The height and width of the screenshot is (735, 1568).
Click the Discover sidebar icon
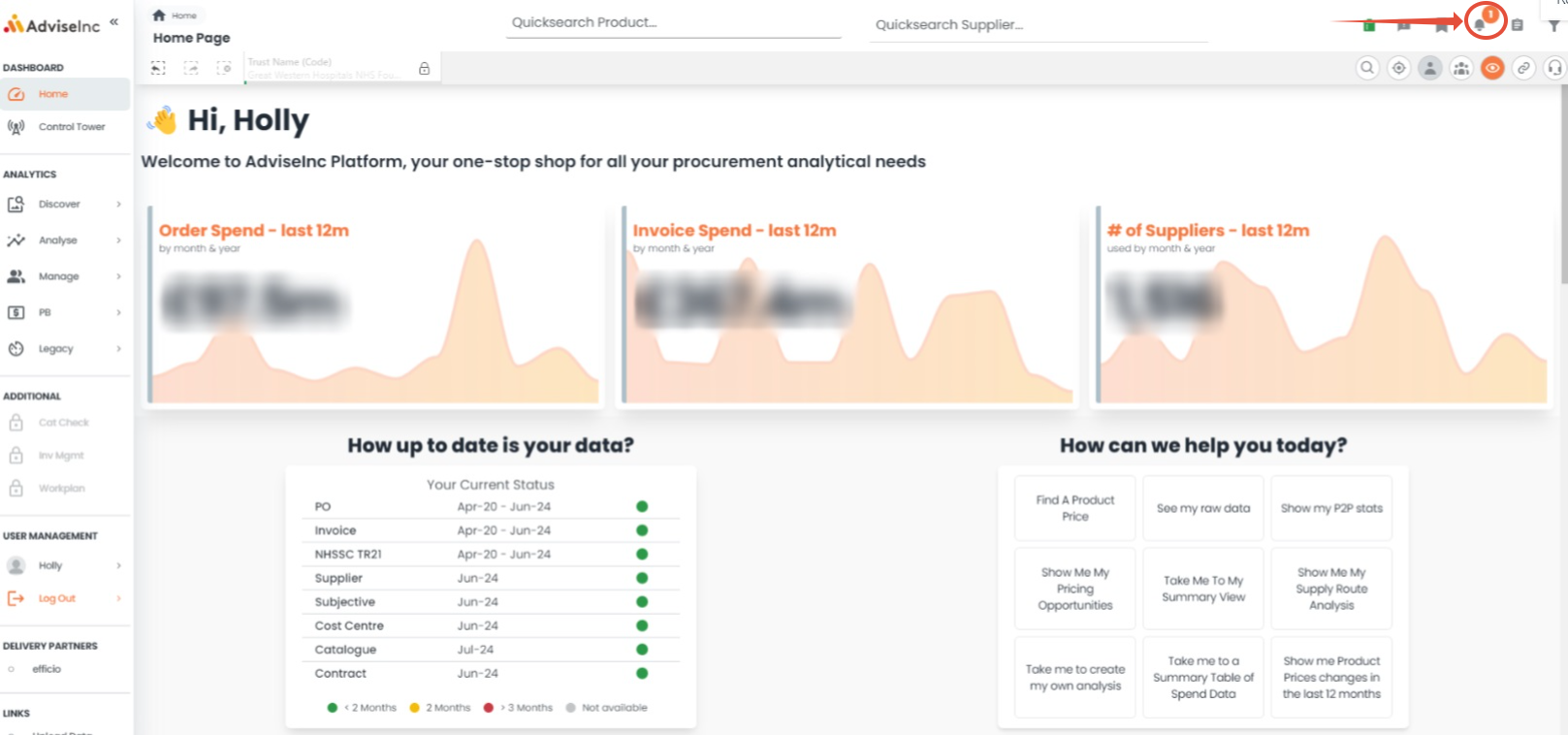point(16,205)
